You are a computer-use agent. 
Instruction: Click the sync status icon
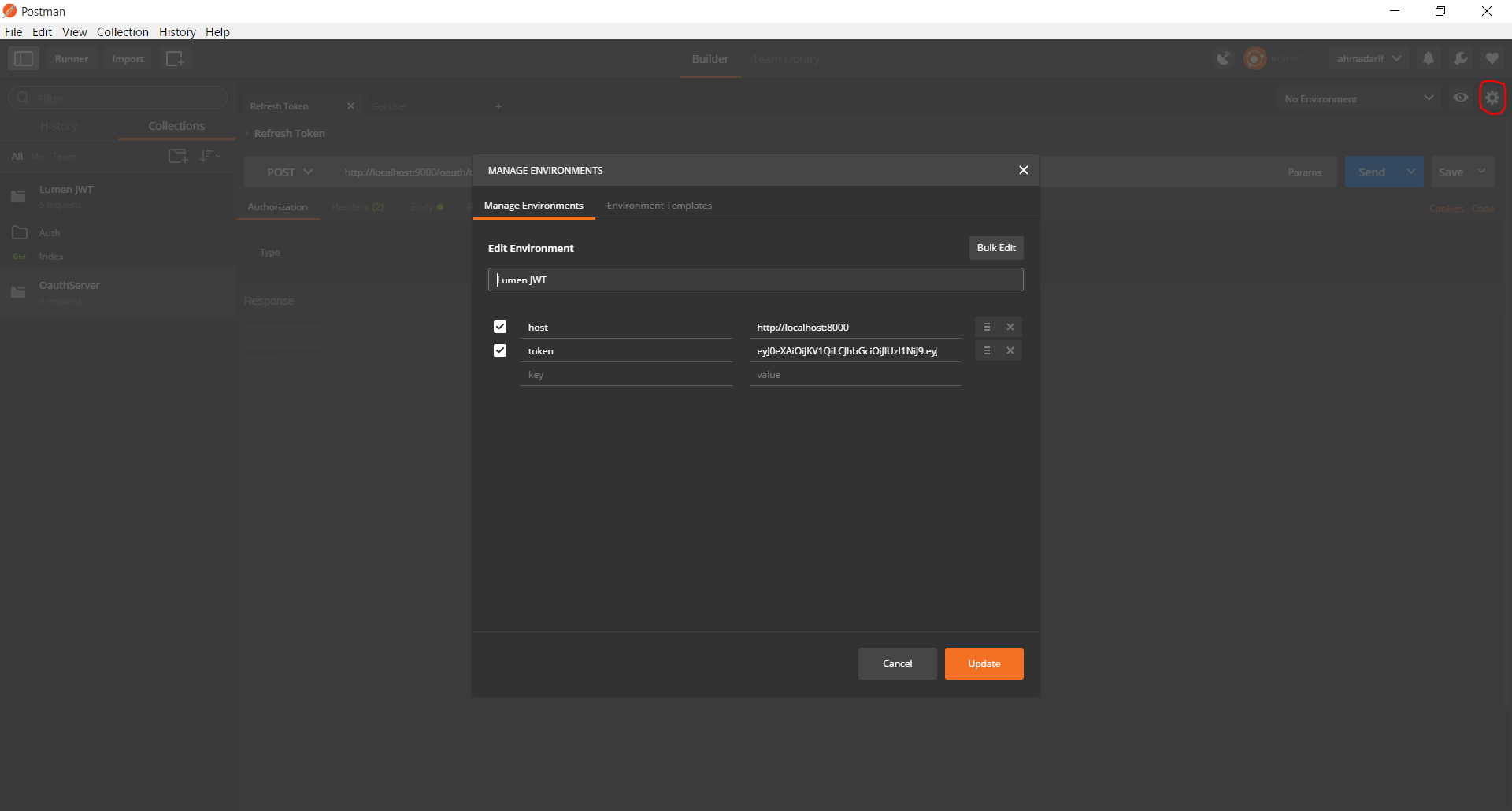click(x=1254, y=59)
